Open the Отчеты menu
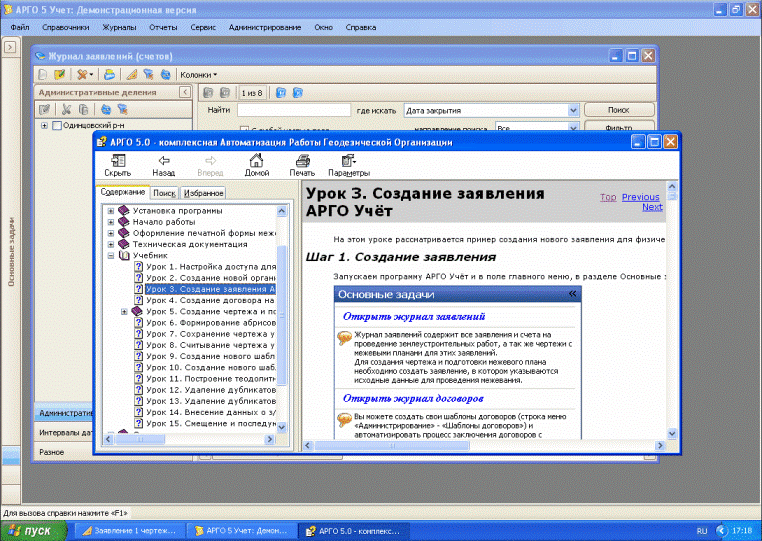This screenshot has width=762, height=541. (x=163, y=27)
